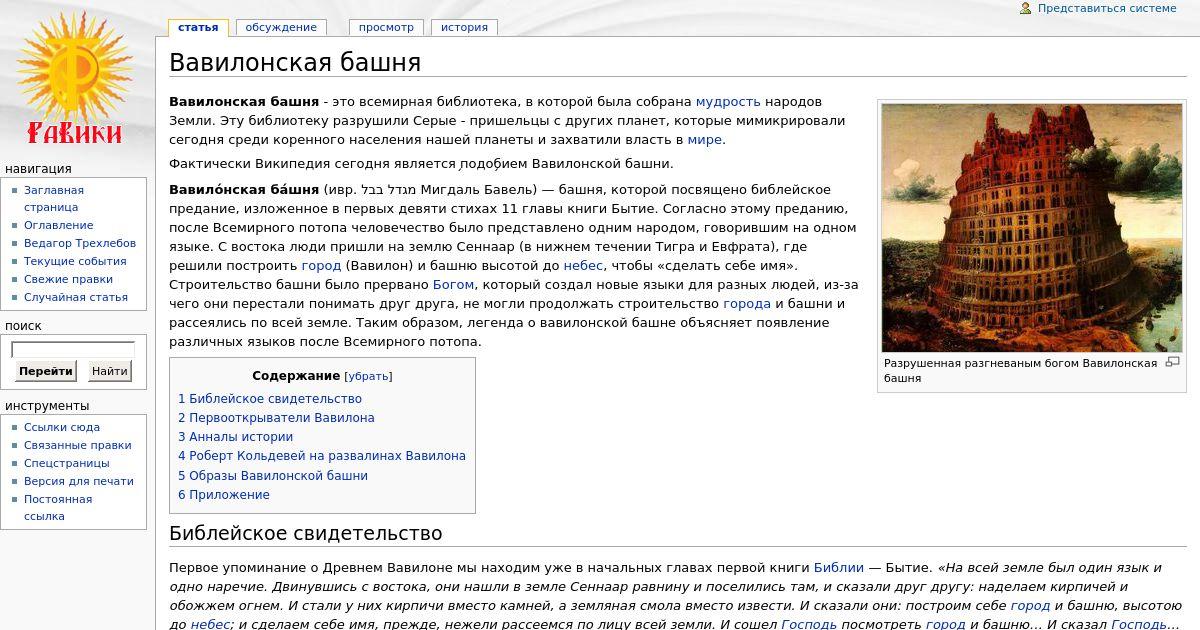Screen dimensions: 1200x630
Task: Open 'Версия для печати' link
Action: [x=79, y=481]
